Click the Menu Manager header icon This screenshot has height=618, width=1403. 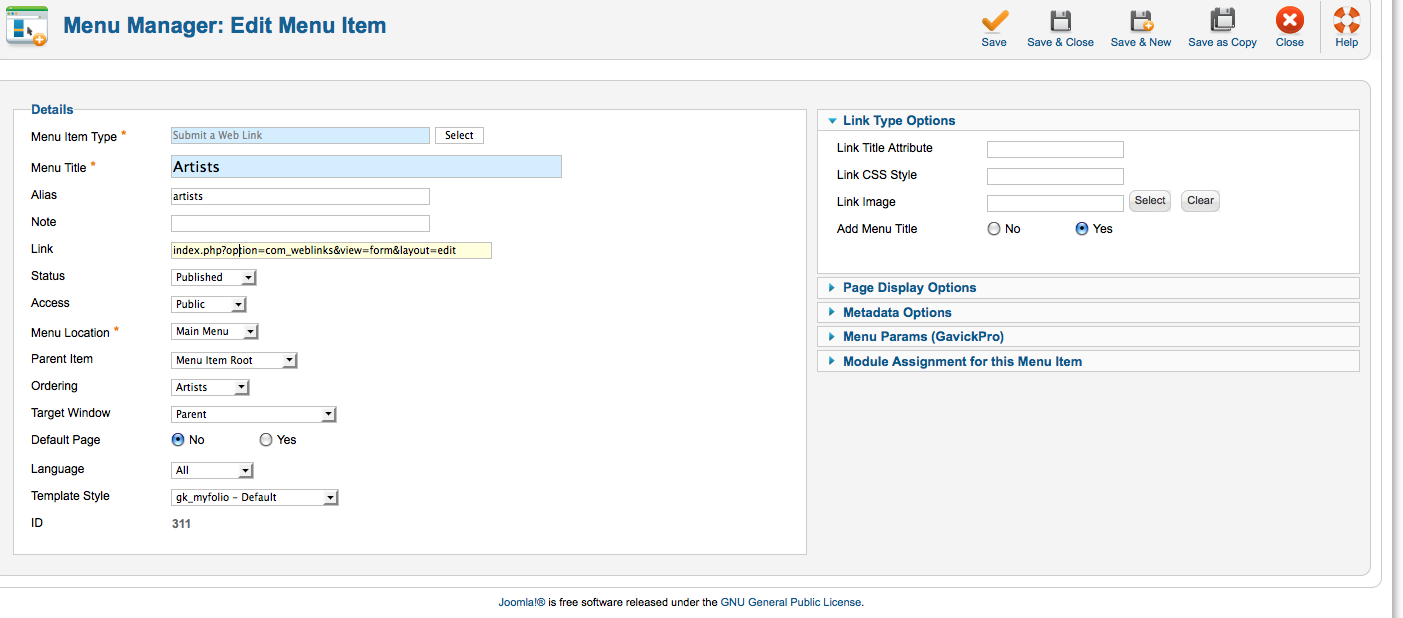(x=27, y=25)
